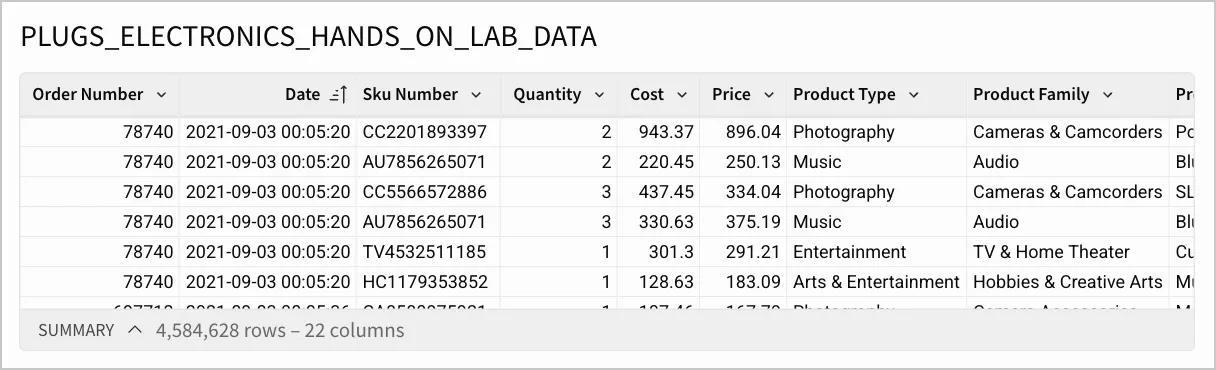Select the Cost cell 301.3
Viewport: 1216px width, 370px height.
click(x=659, y=252)
